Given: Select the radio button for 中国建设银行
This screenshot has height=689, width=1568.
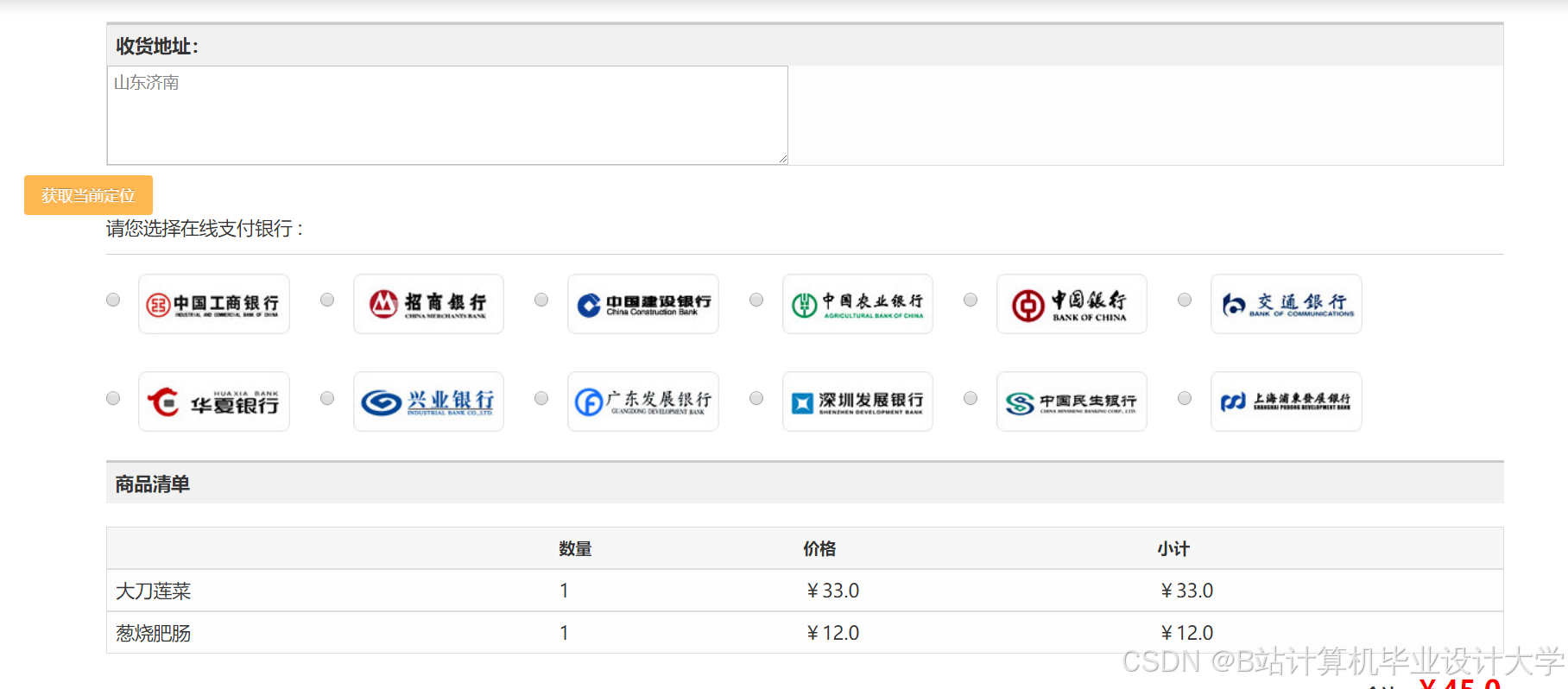Looking at the screenshot, I should (541, 300).
